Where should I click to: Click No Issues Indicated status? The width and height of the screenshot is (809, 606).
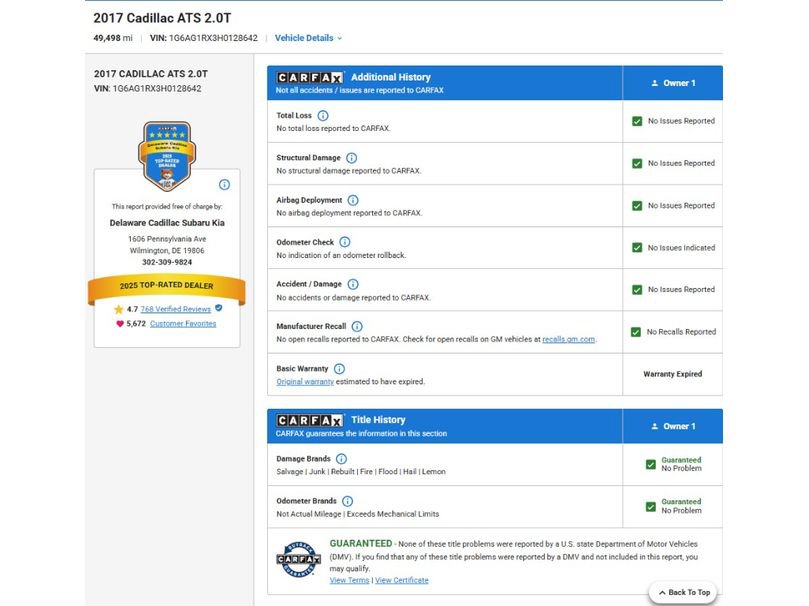click(681, 248)
